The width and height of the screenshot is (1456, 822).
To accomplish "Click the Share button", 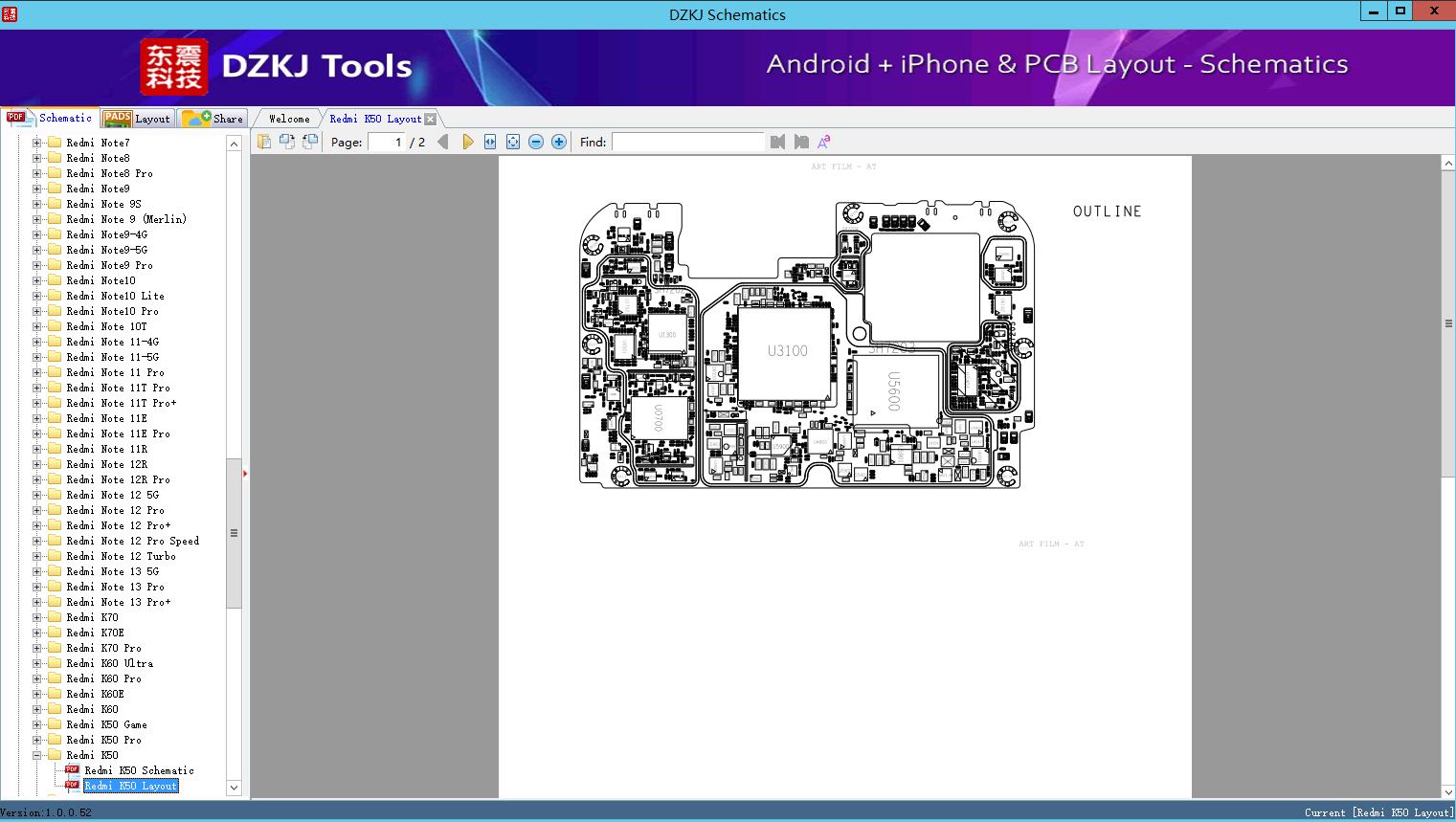I will pos(213,118).
